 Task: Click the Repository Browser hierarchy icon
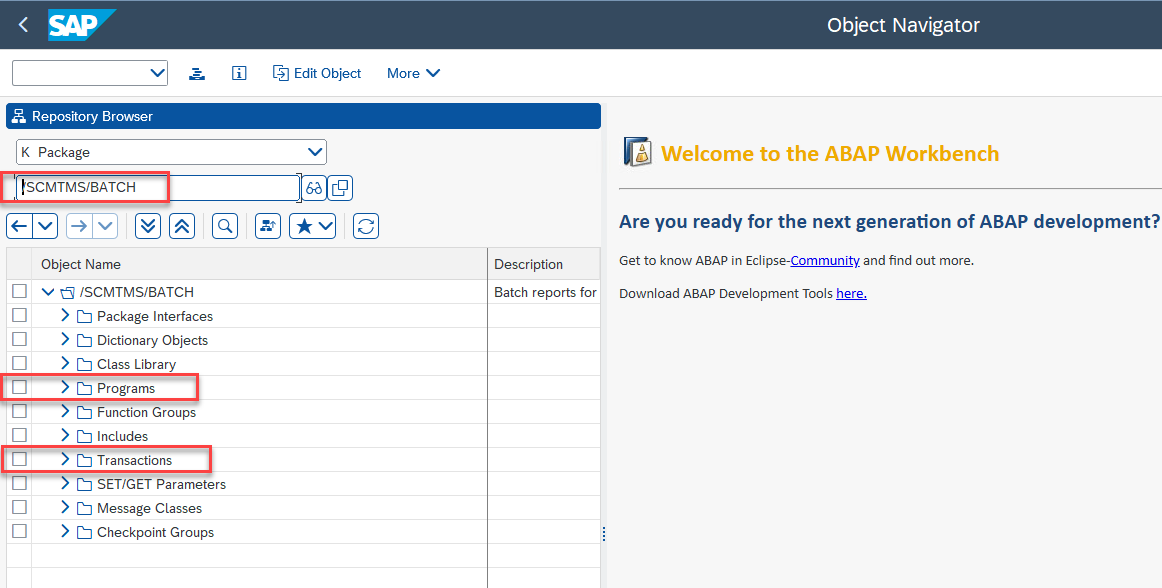[x=19, y=116]
